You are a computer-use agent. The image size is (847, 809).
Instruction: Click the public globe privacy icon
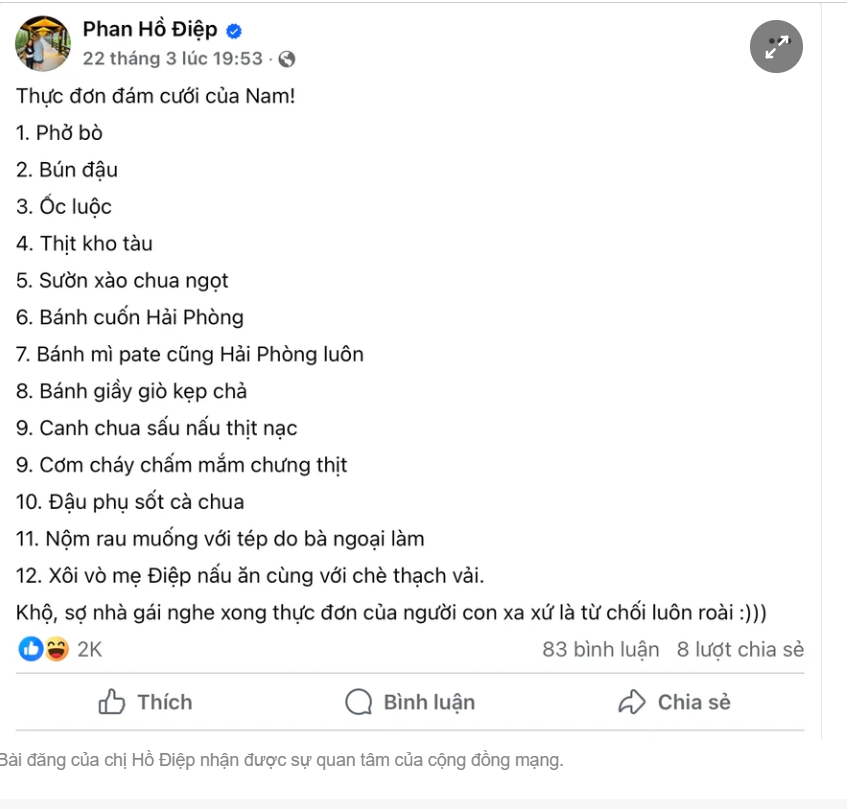click(287, 59)
